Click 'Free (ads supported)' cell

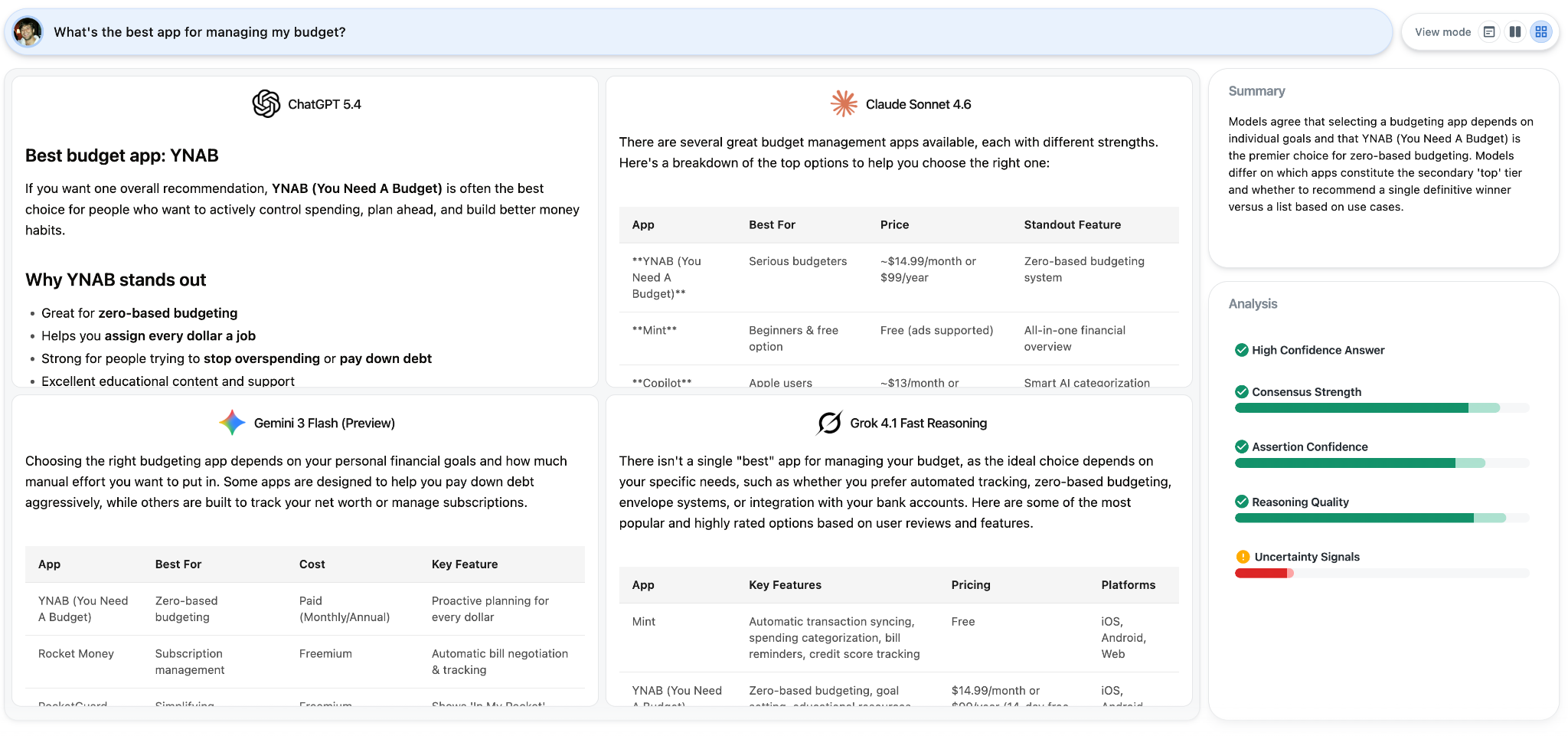(x=936, y=330)
